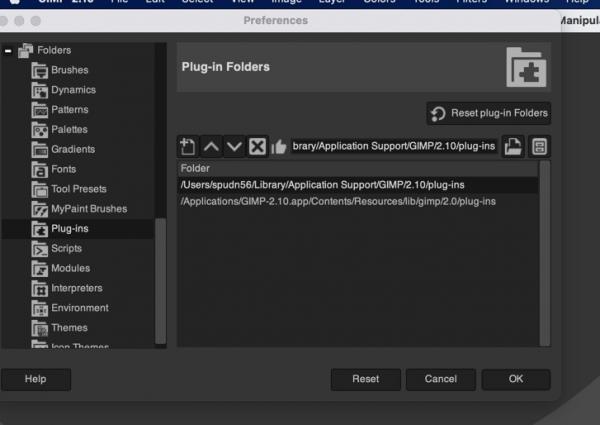Click the Reset plug-in Folders button

[x=489, y=113]
